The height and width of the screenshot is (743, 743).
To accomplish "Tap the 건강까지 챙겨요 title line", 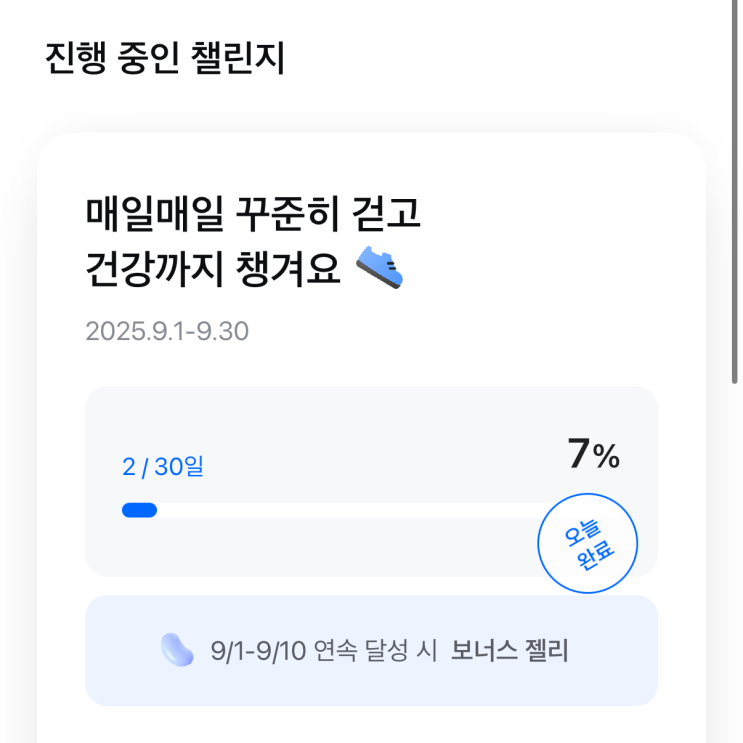I will tap(214, 268).
